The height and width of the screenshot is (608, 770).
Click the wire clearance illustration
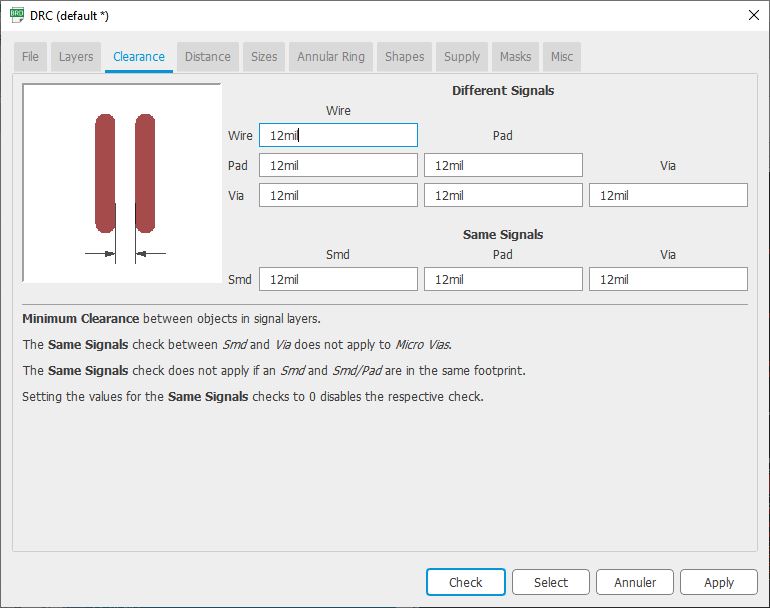tap(122, 183)
